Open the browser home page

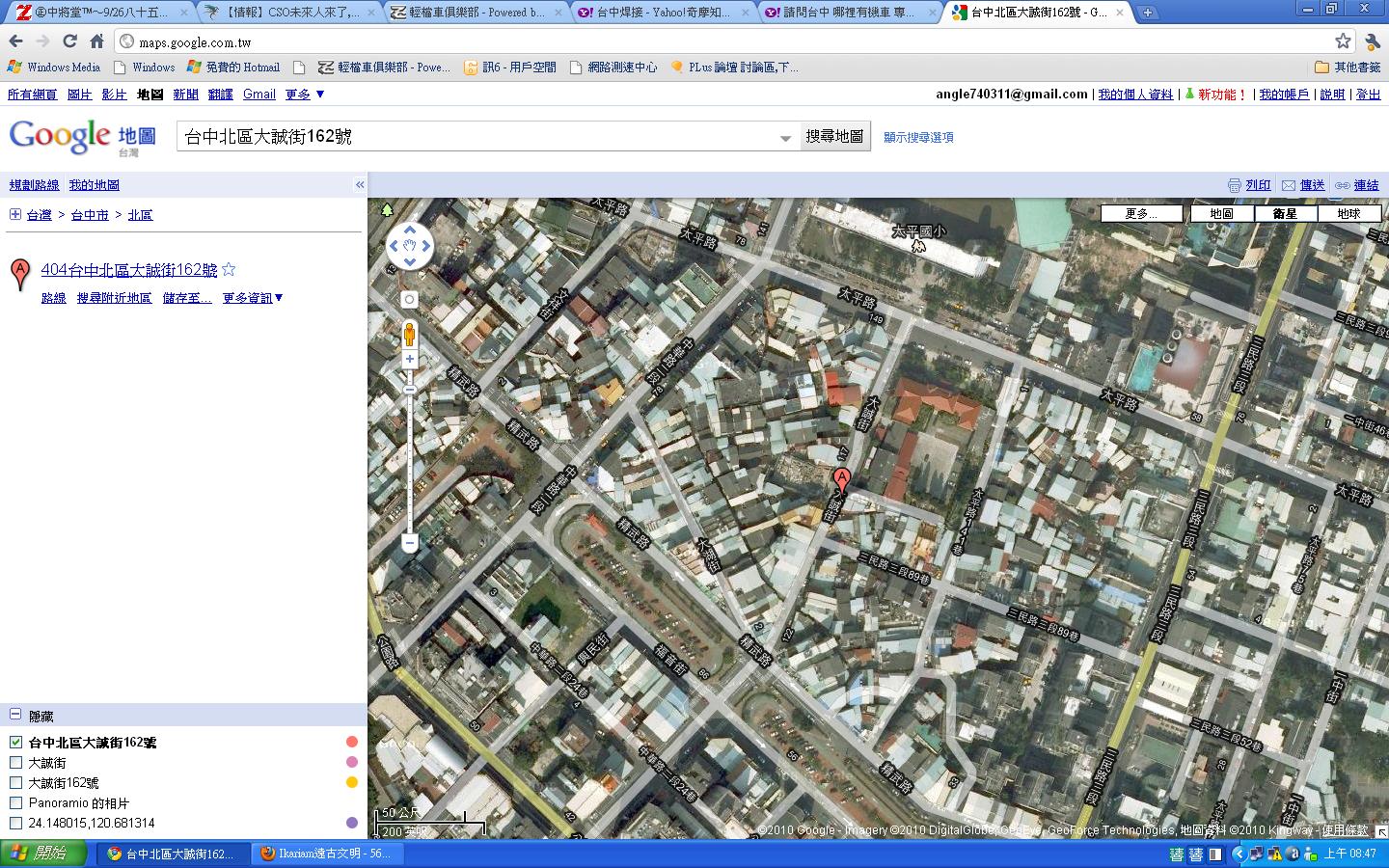[96, 41]
